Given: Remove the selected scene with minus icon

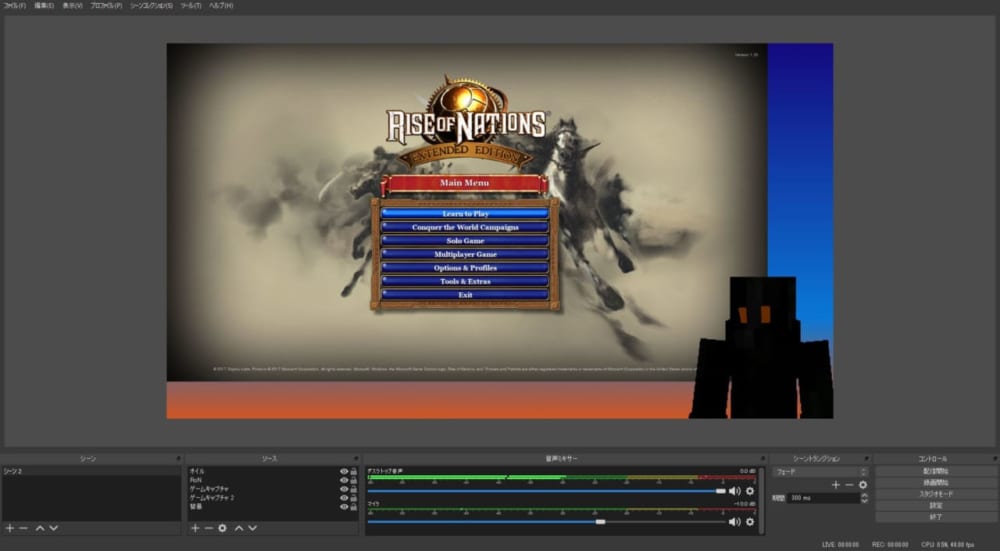Looking at the screenshot, I should (x=23, y=527).
